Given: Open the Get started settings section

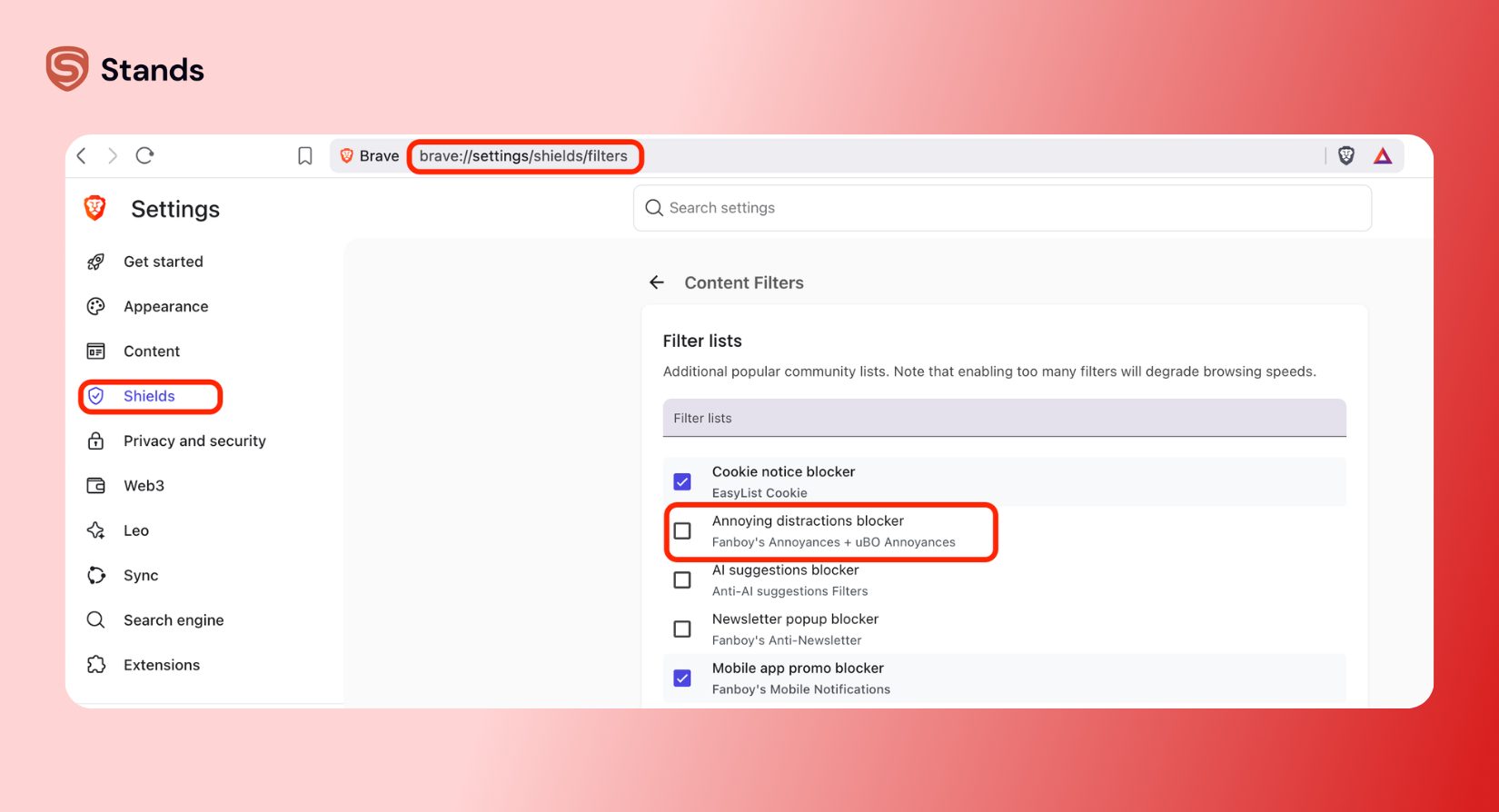Looking at the screenshot, I should 164,262.
